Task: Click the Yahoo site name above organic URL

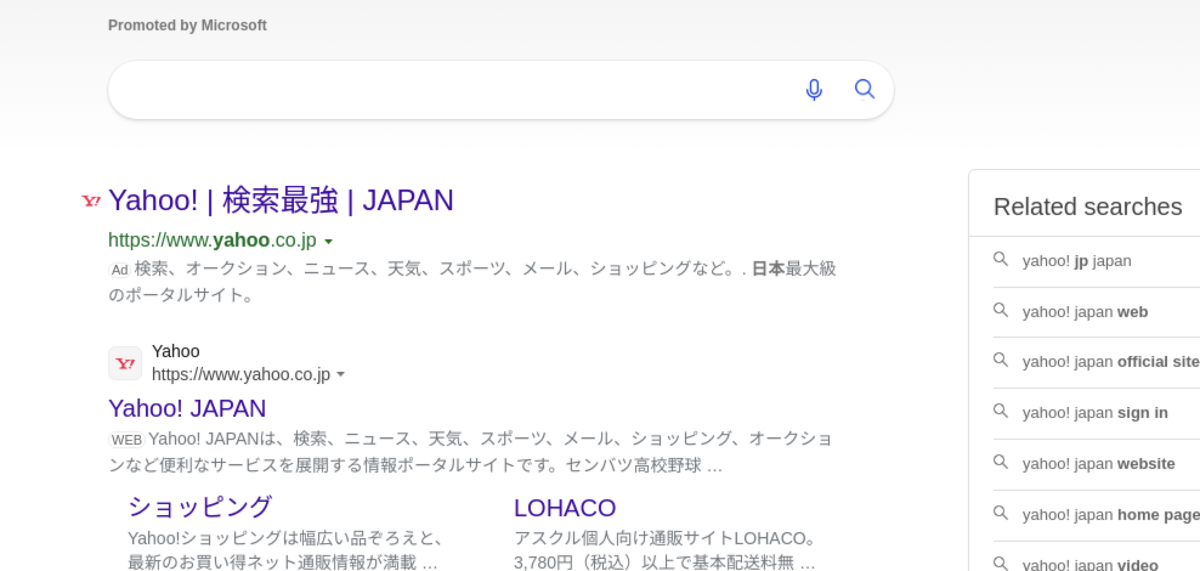Action: pyautogui.click(x=176, y=351)
